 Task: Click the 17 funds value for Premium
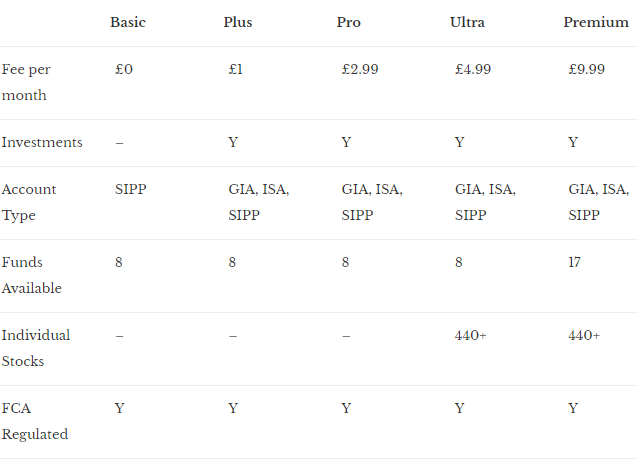(x=574, y=262)
